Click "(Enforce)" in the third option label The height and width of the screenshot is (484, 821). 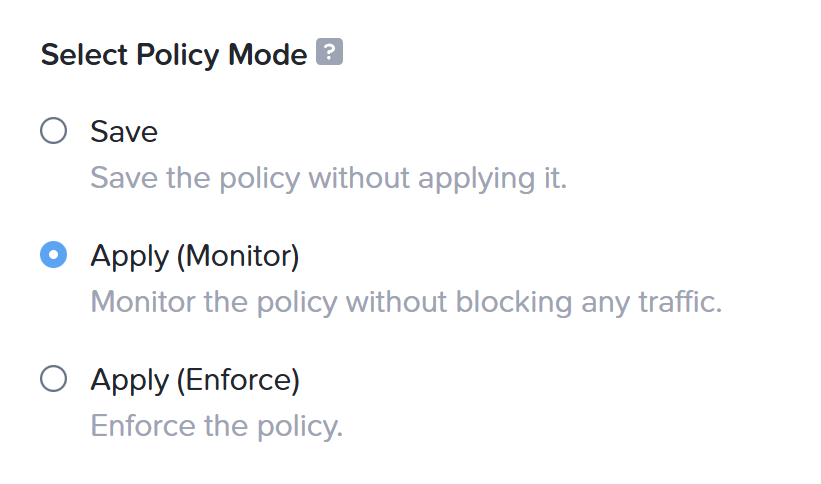[238, 380]
